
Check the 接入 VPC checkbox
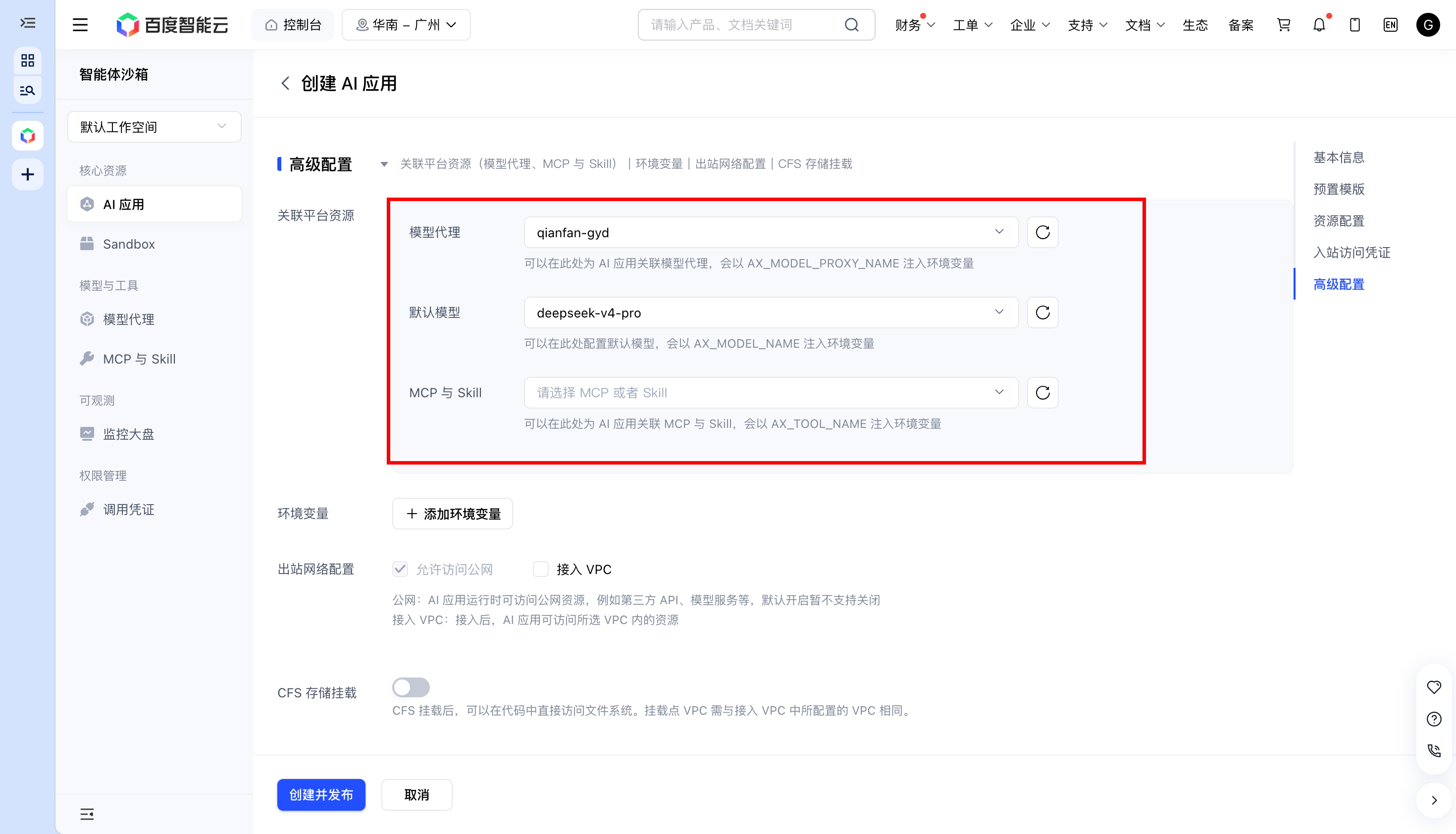(x=541, y=569)
